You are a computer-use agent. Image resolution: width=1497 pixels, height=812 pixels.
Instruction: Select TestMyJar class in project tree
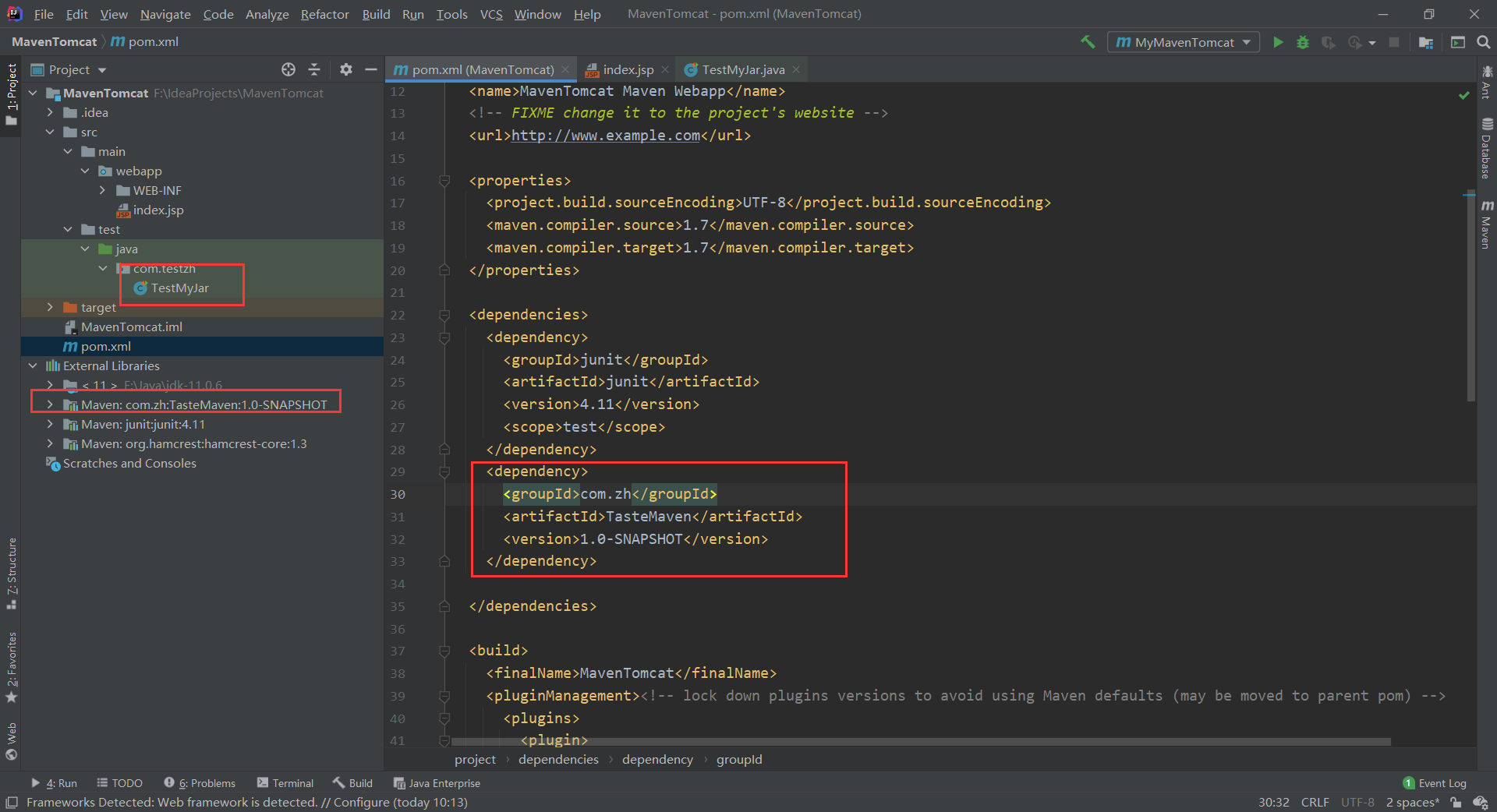(179, 288)
